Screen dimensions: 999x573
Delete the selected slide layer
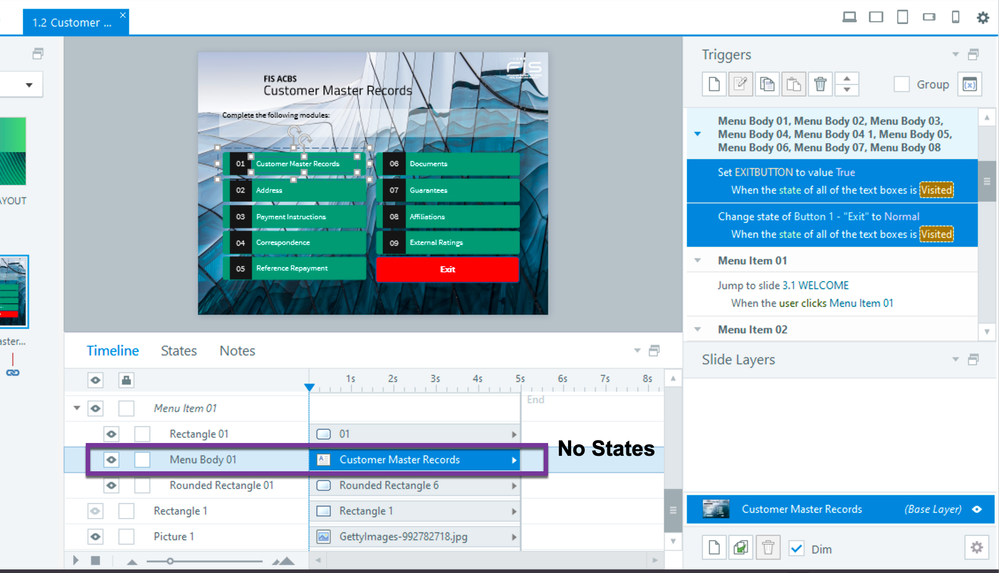click(x=768, y=548)
